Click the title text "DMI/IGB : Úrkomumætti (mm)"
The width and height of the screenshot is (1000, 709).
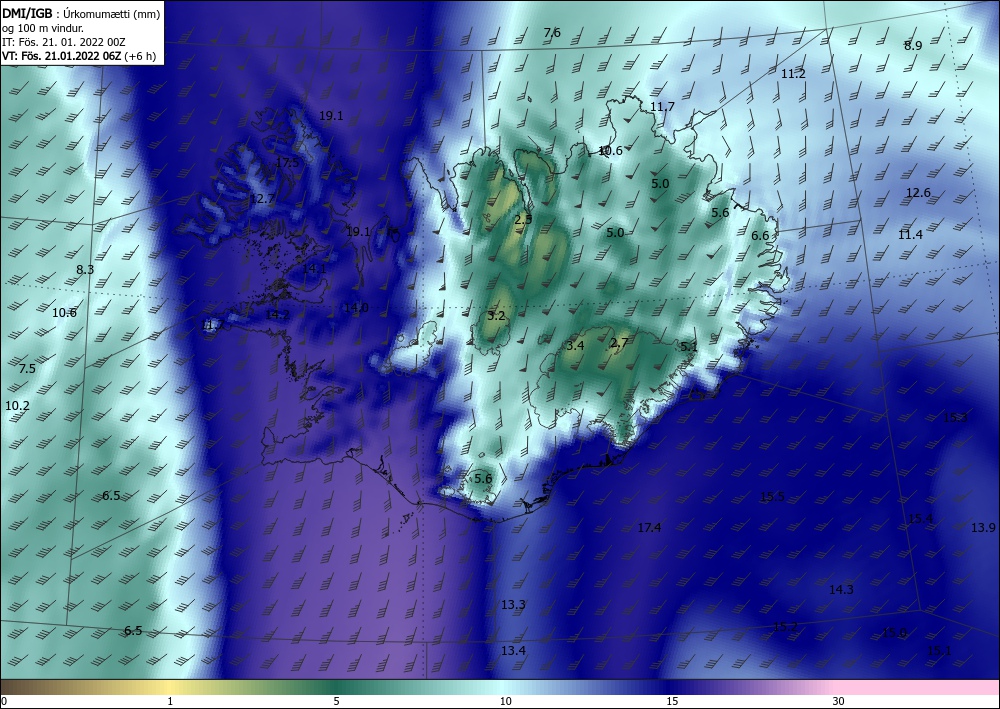point(80,13)
